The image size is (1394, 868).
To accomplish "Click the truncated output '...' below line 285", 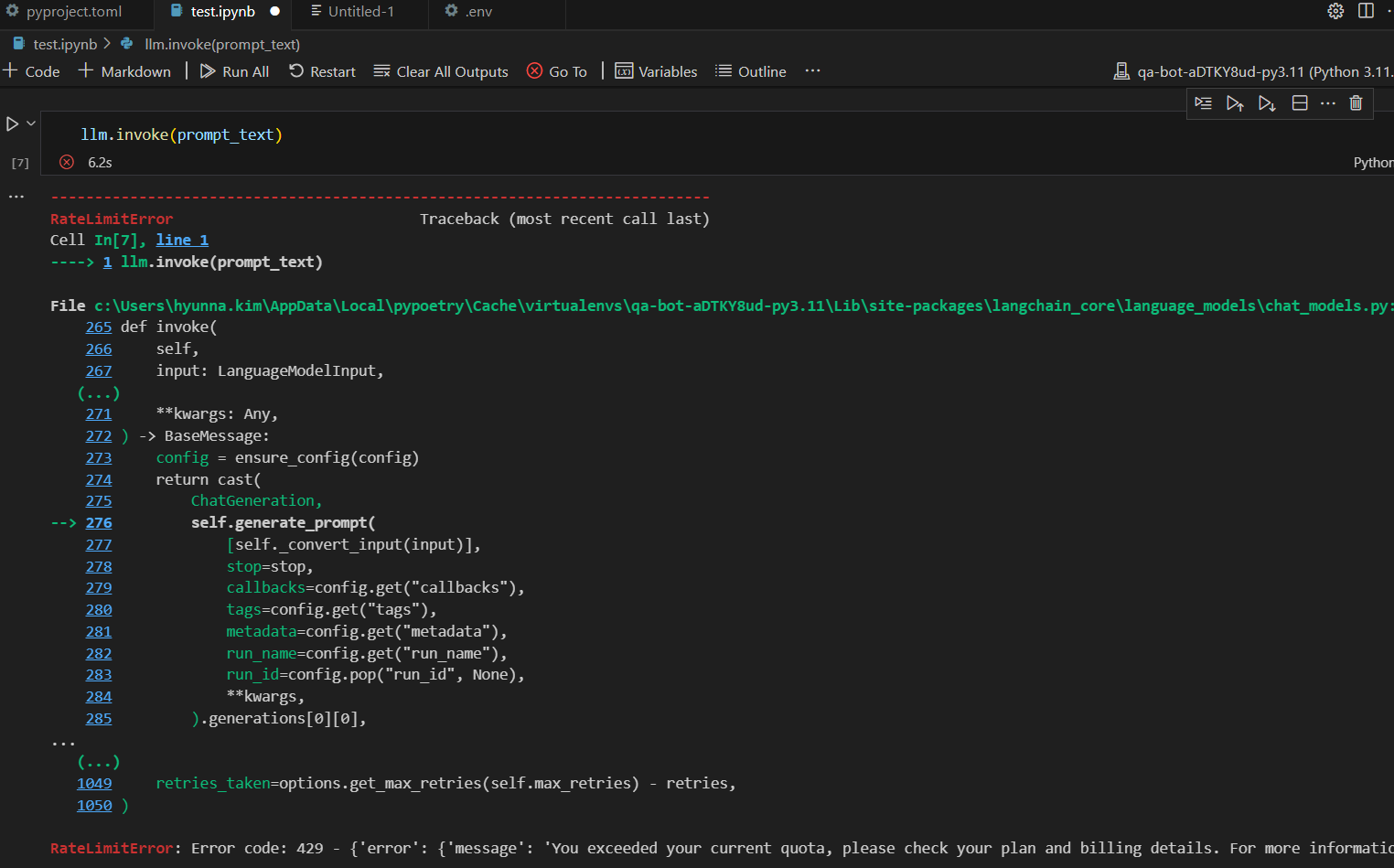I will point(63,742).
